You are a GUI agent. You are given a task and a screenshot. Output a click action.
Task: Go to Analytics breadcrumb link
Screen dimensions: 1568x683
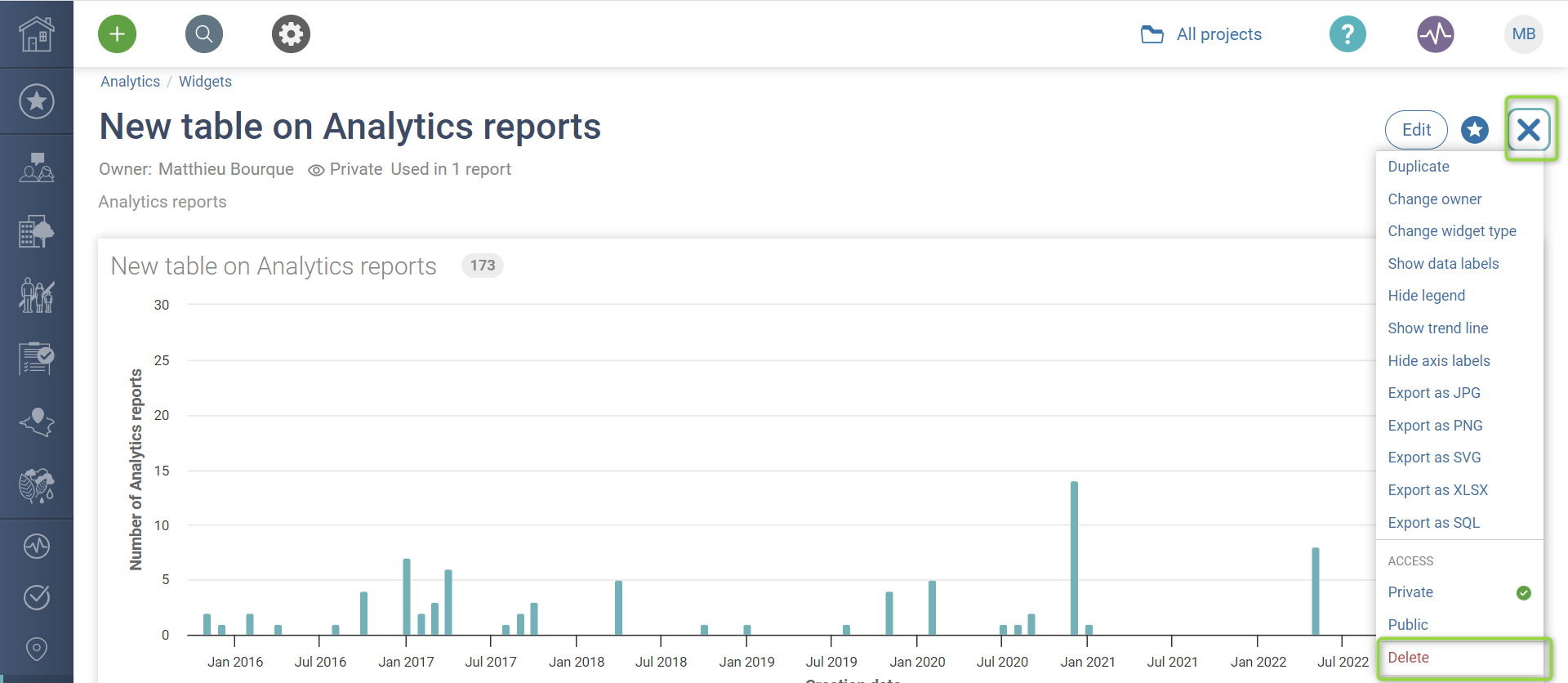(x=130, y=82)
